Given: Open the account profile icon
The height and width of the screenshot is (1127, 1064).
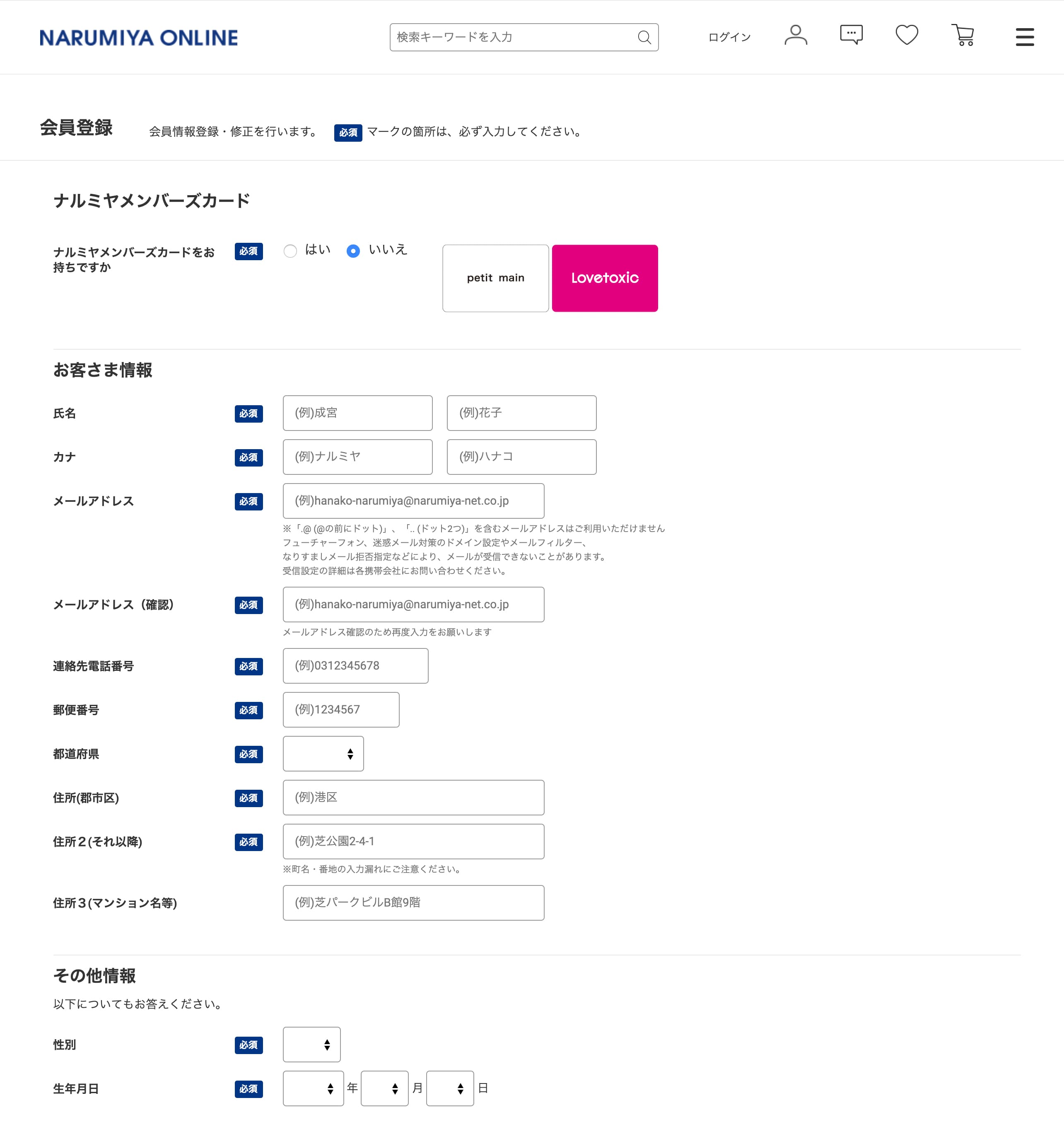Looking at the screenshot, I should 795,36.
